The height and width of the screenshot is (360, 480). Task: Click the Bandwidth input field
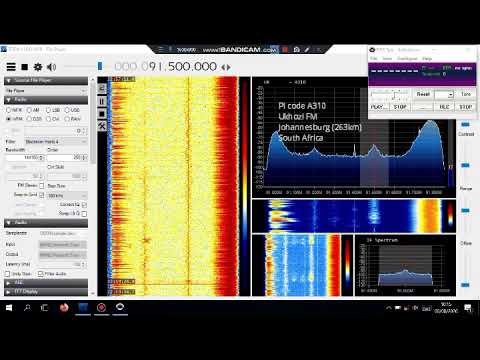tap(25, 157)
